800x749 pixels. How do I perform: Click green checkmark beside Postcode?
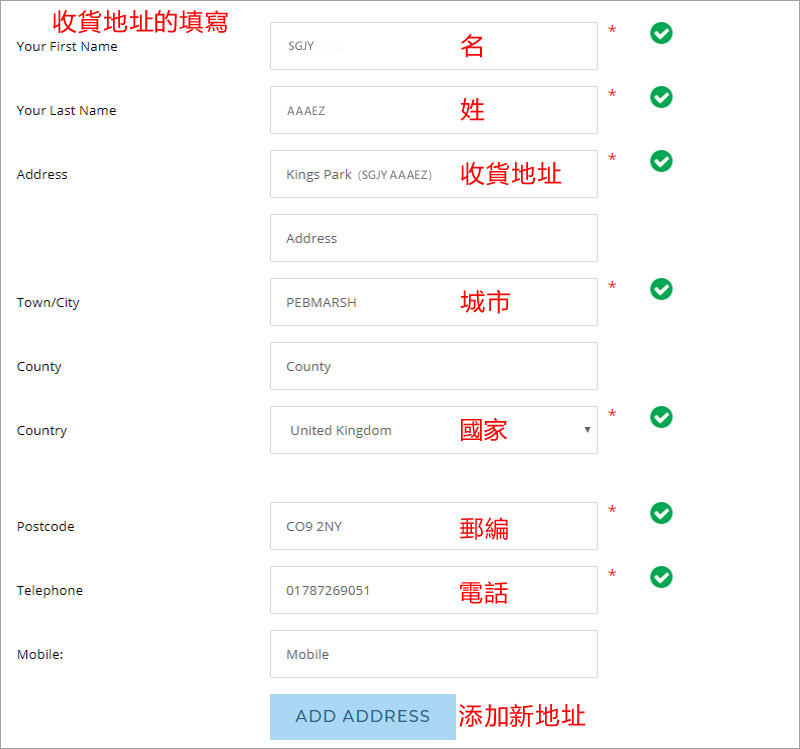point(661,513)
